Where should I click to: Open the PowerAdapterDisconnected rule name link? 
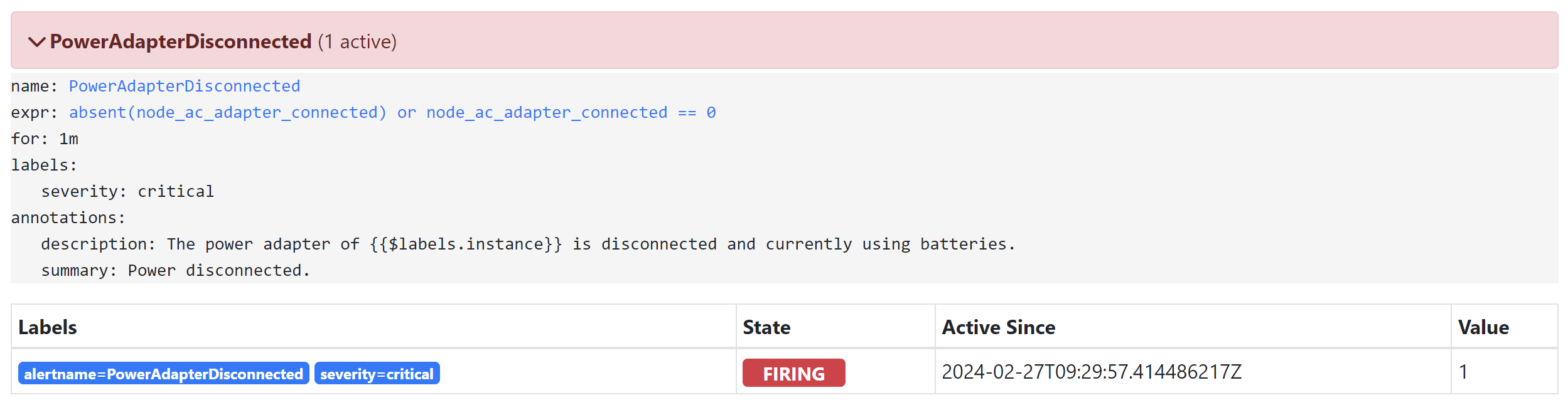[x=185, y=86]
